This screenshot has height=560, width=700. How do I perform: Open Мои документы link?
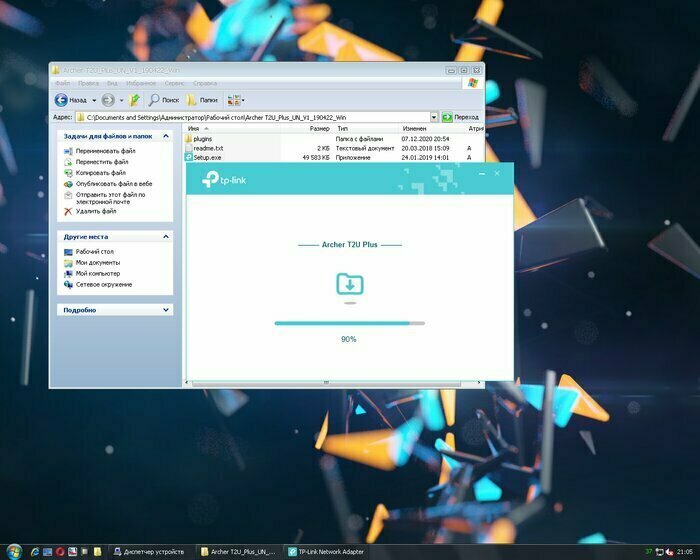pos(98,263)
